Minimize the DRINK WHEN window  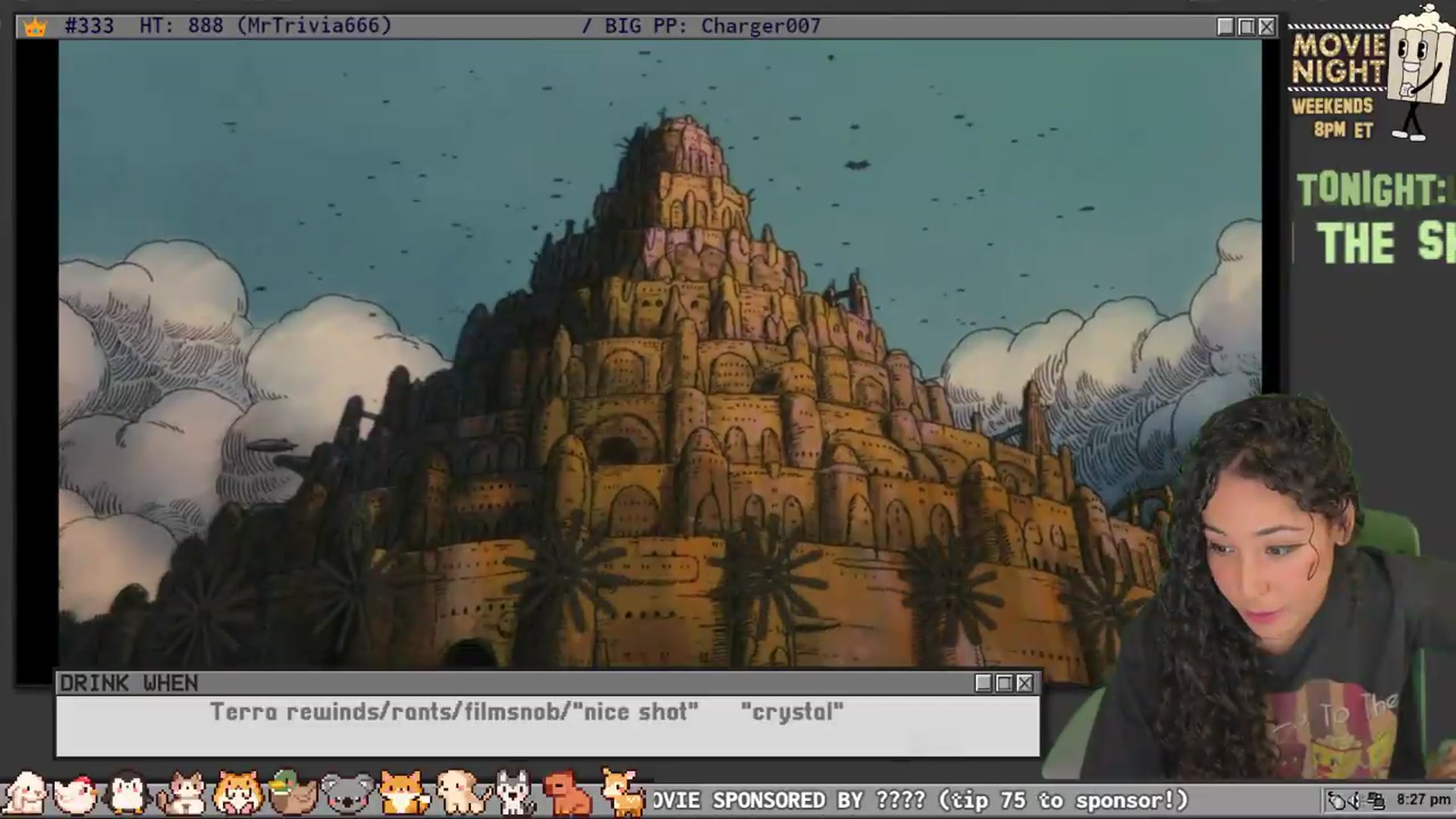tap(983, 683)
